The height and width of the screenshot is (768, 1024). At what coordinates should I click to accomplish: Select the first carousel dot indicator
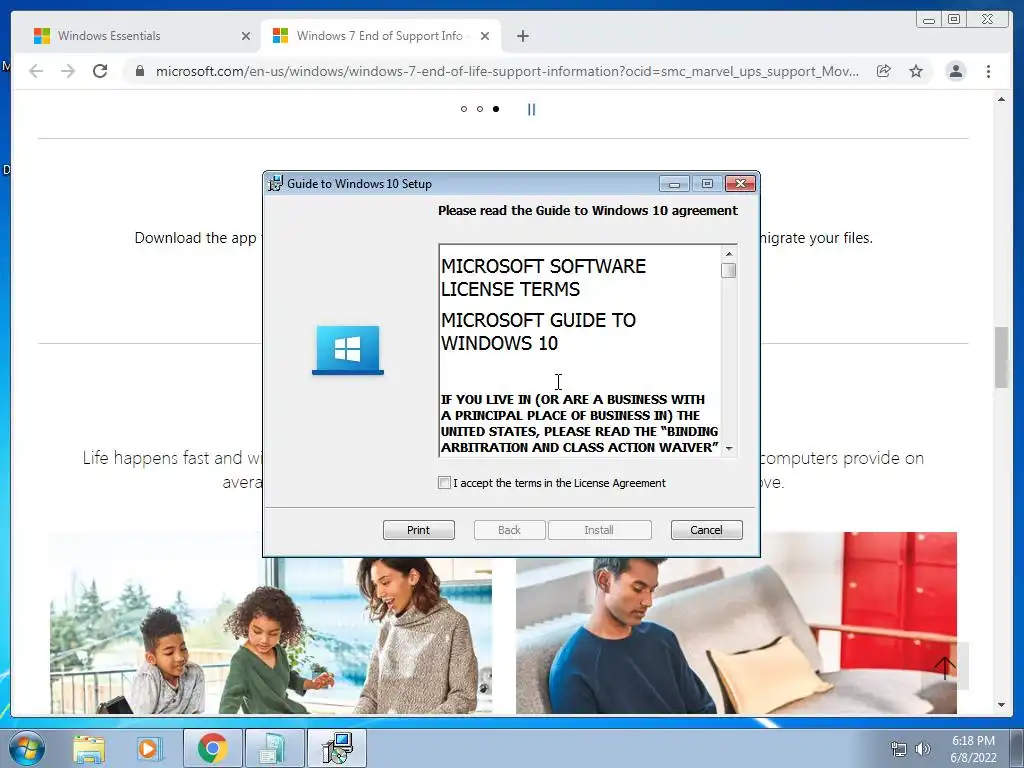pos(464,109)
